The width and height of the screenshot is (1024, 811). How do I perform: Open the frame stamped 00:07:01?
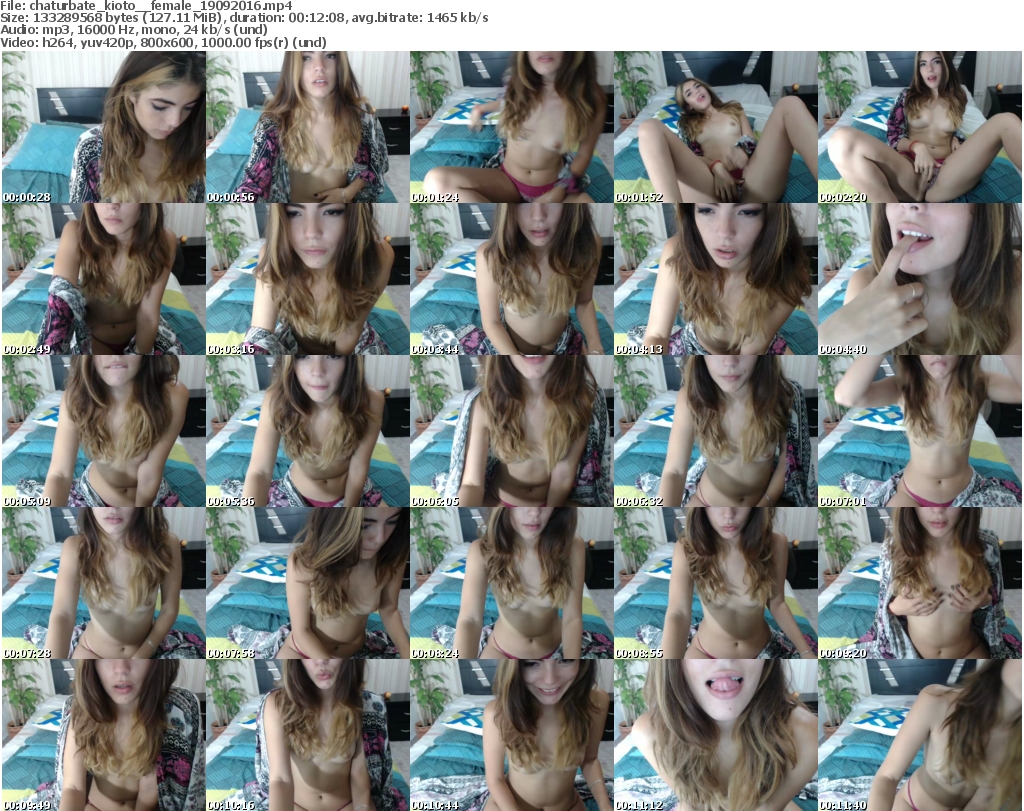pos(920,432)
